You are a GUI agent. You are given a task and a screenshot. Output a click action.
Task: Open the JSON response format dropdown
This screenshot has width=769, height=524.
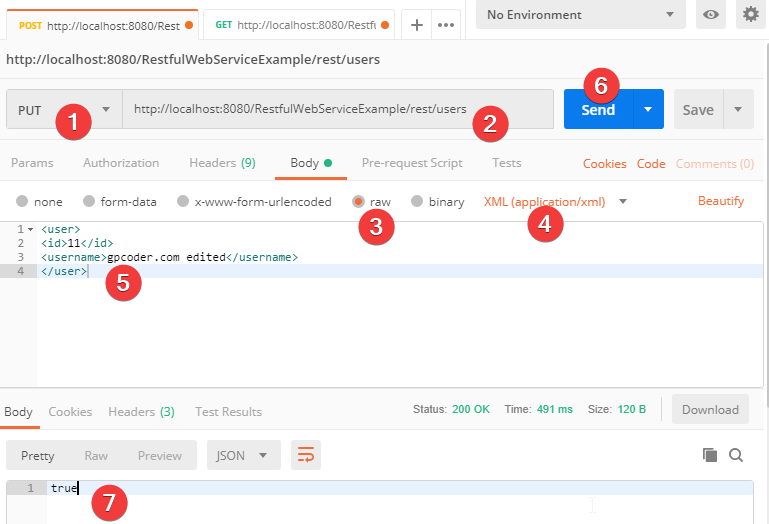244,455
